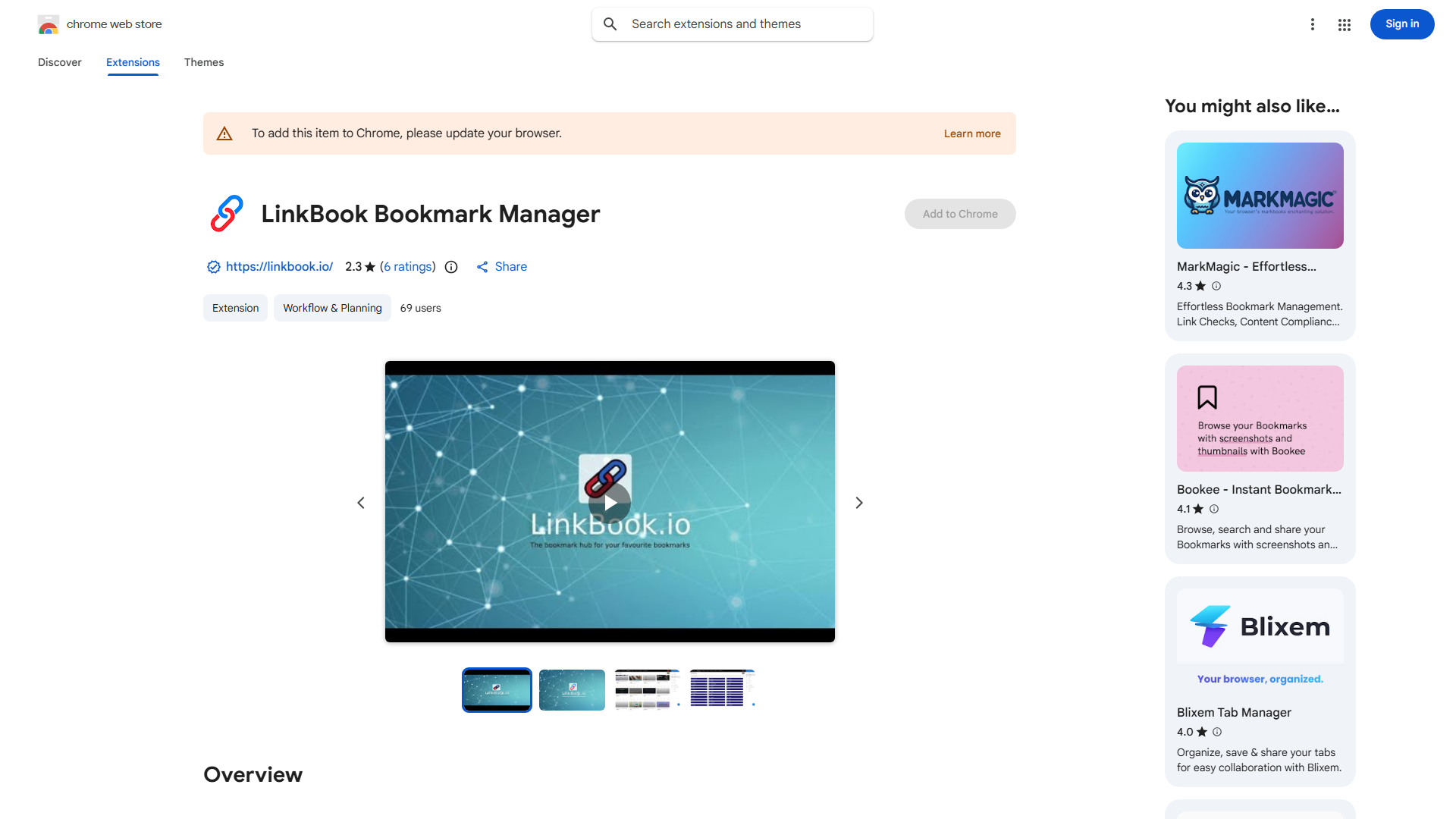
Task: Click the info icon beside MarkMagic's rating
Action: [1216, 286]
